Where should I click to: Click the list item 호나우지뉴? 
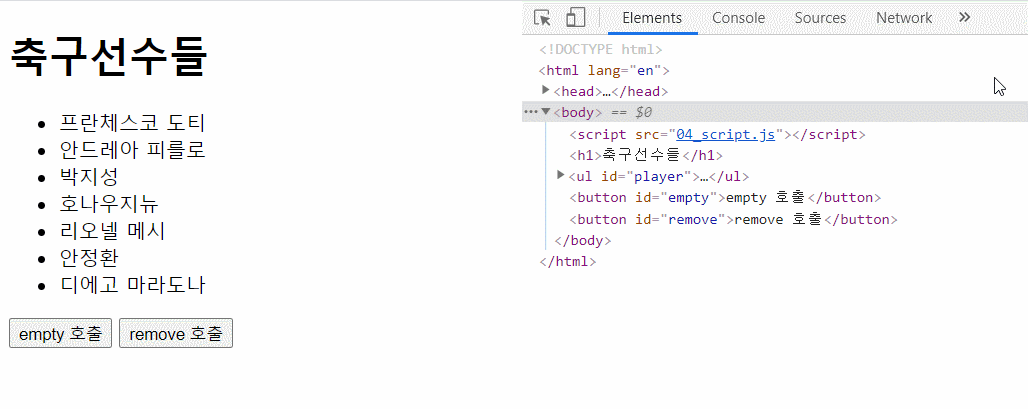(109, 204)
